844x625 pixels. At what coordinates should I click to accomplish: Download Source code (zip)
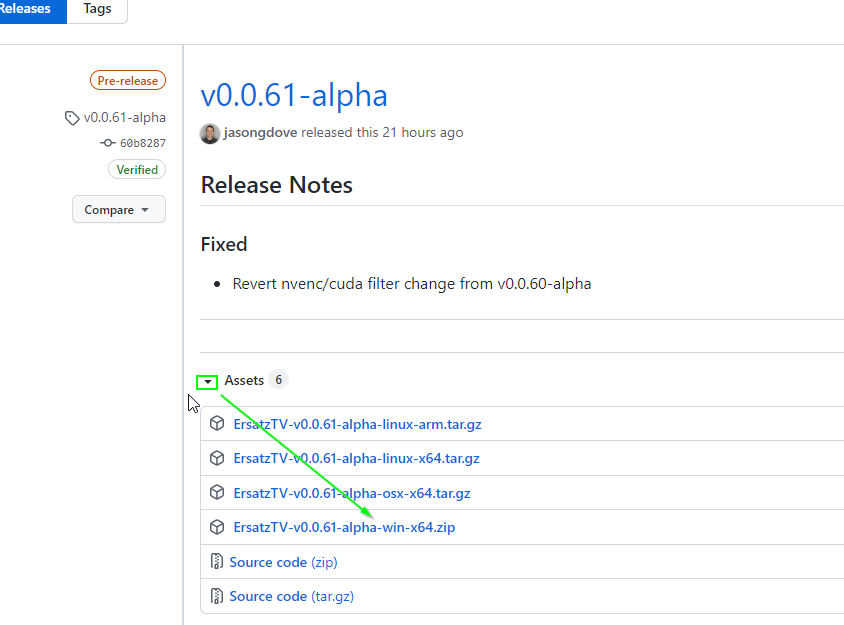click(284, 562)
